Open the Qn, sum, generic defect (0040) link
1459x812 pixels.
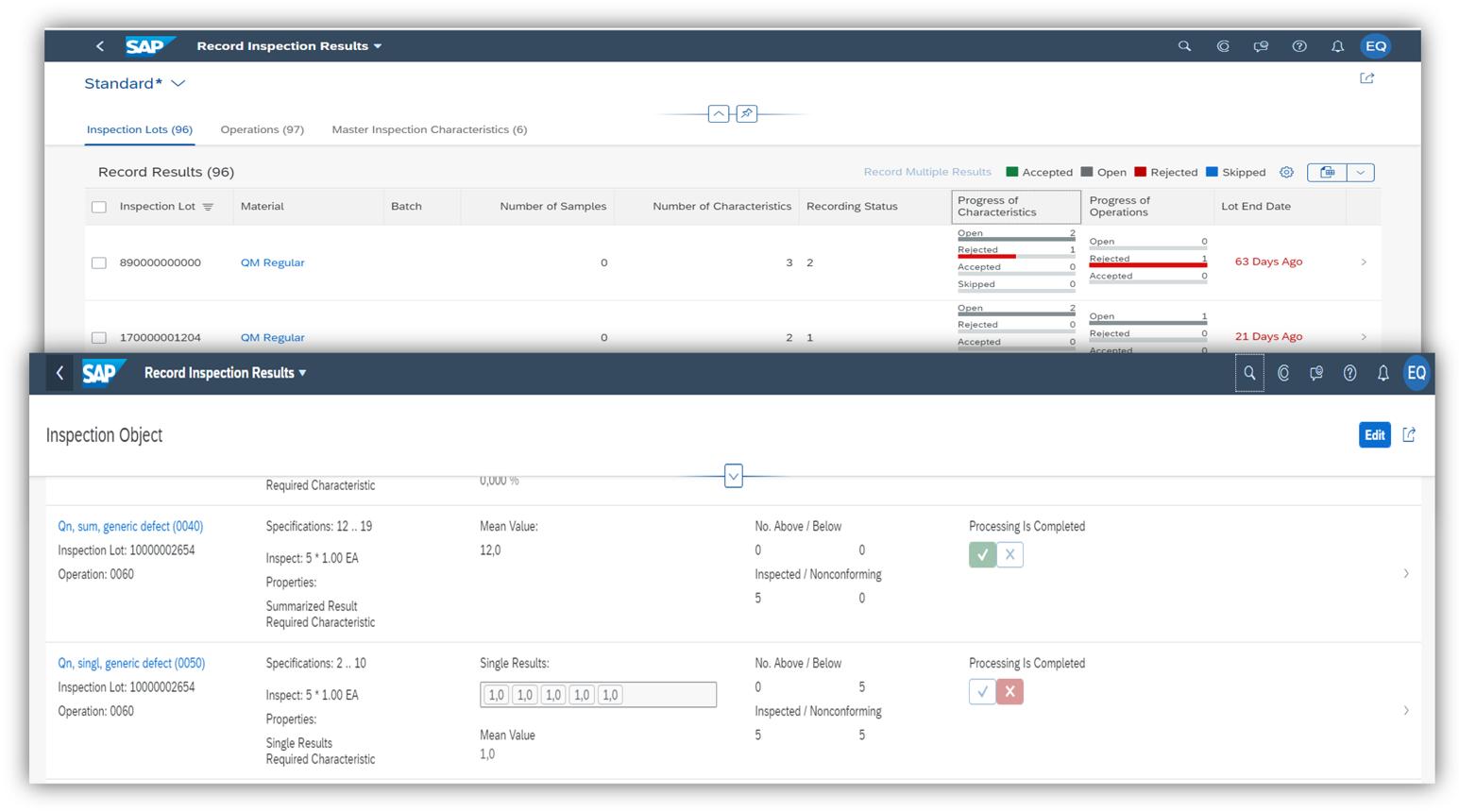coord(130,526)
